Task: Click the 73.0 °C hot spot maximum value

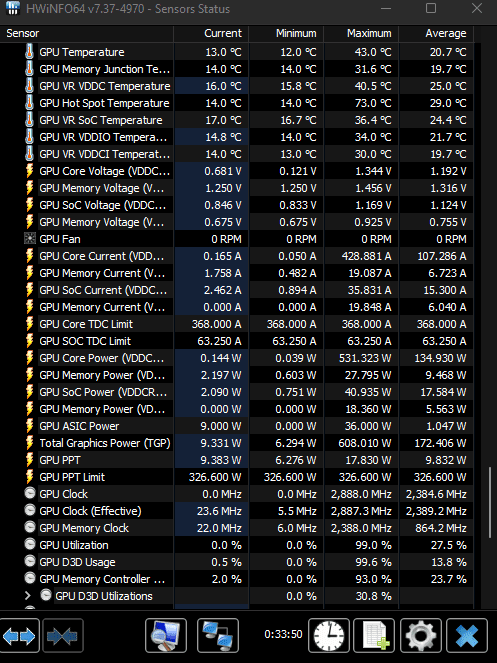Action: (373, 103)
